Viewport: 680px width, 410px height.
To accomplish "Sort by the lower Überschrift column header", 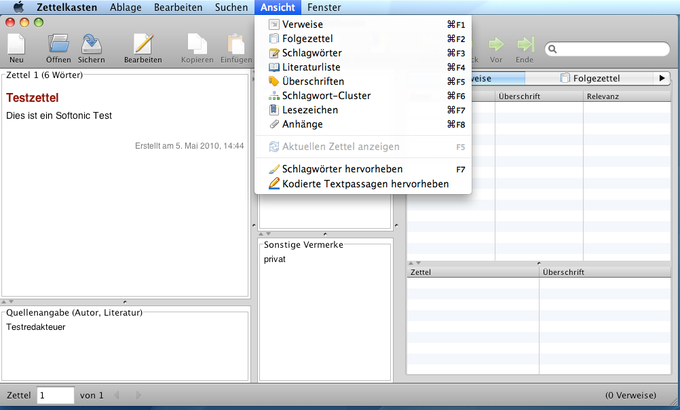I will point(605,272).
